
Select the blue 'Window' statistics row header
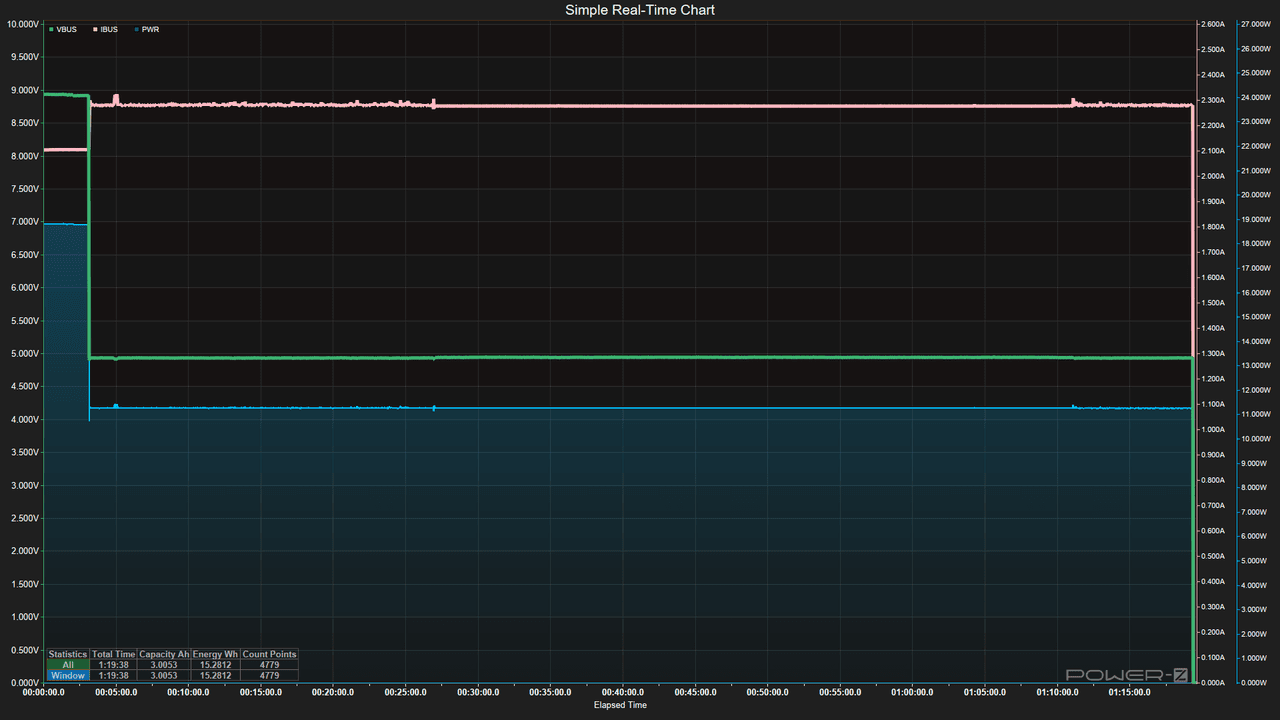coord(68,676)
